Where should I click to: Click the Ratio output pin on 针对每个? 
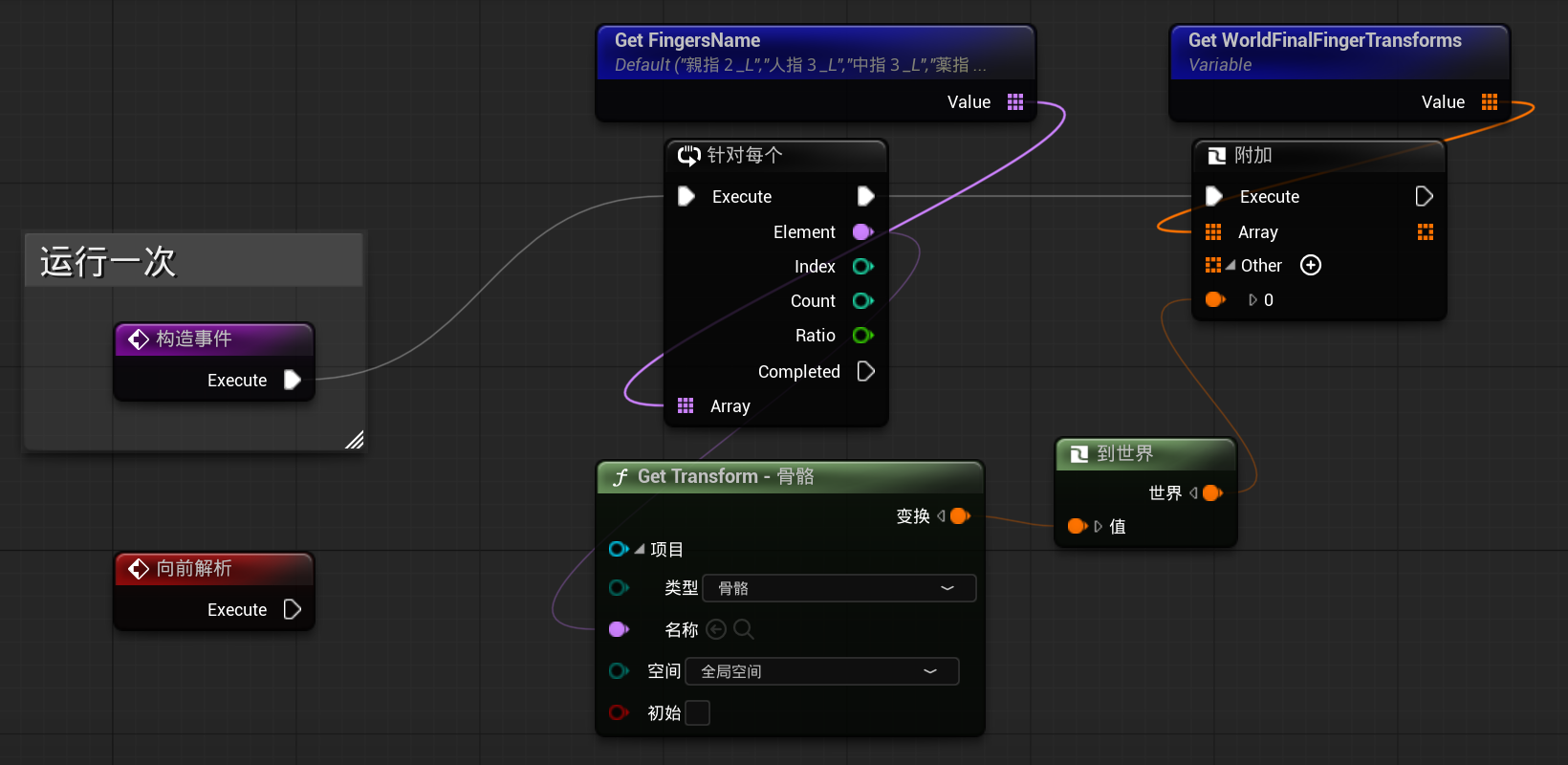click(x=862, y=336)
